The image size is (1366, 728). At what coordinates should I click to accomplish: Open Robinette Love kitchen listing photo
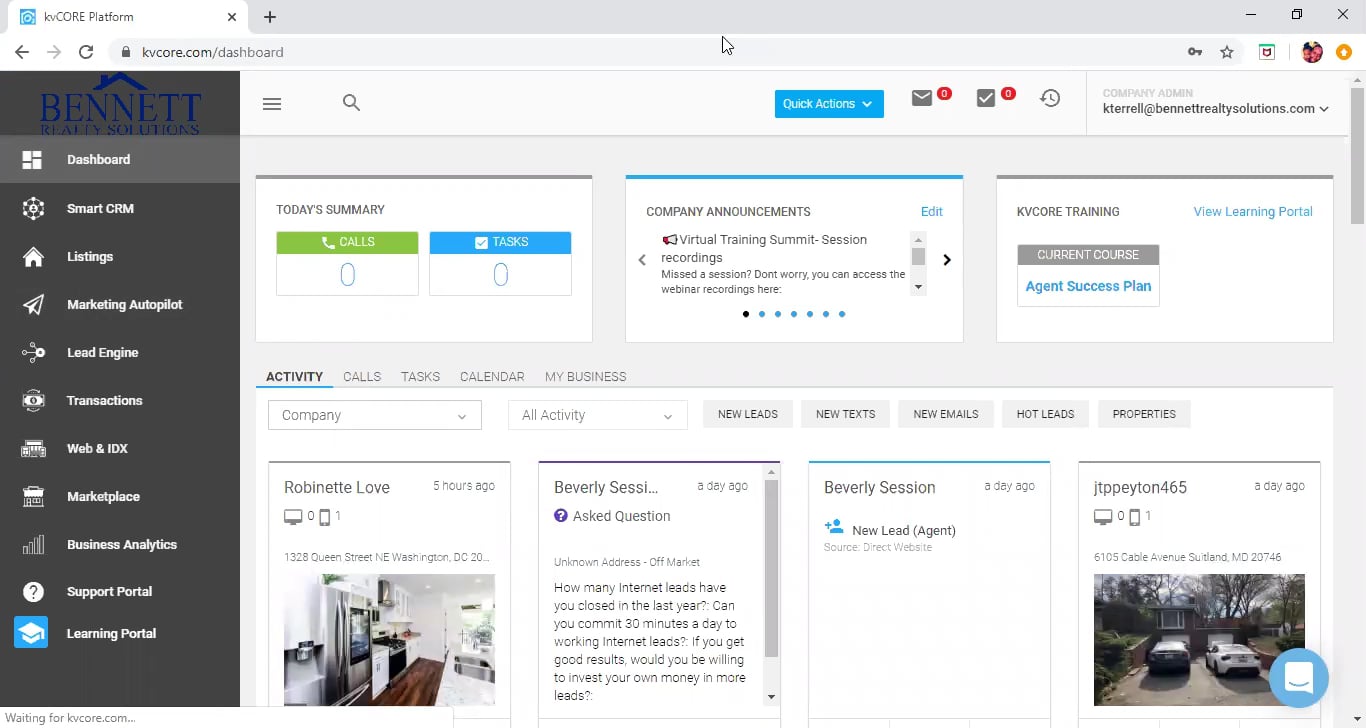[x=389, y=640]
